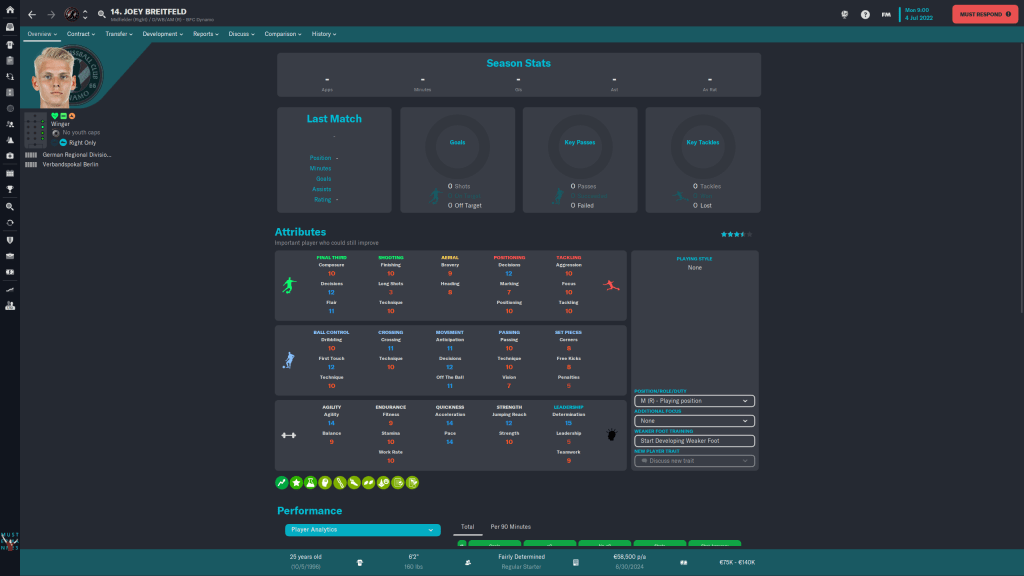Click the Must Respond button
The height and width of the screenshot is (576, 1024).
point(984,14)
